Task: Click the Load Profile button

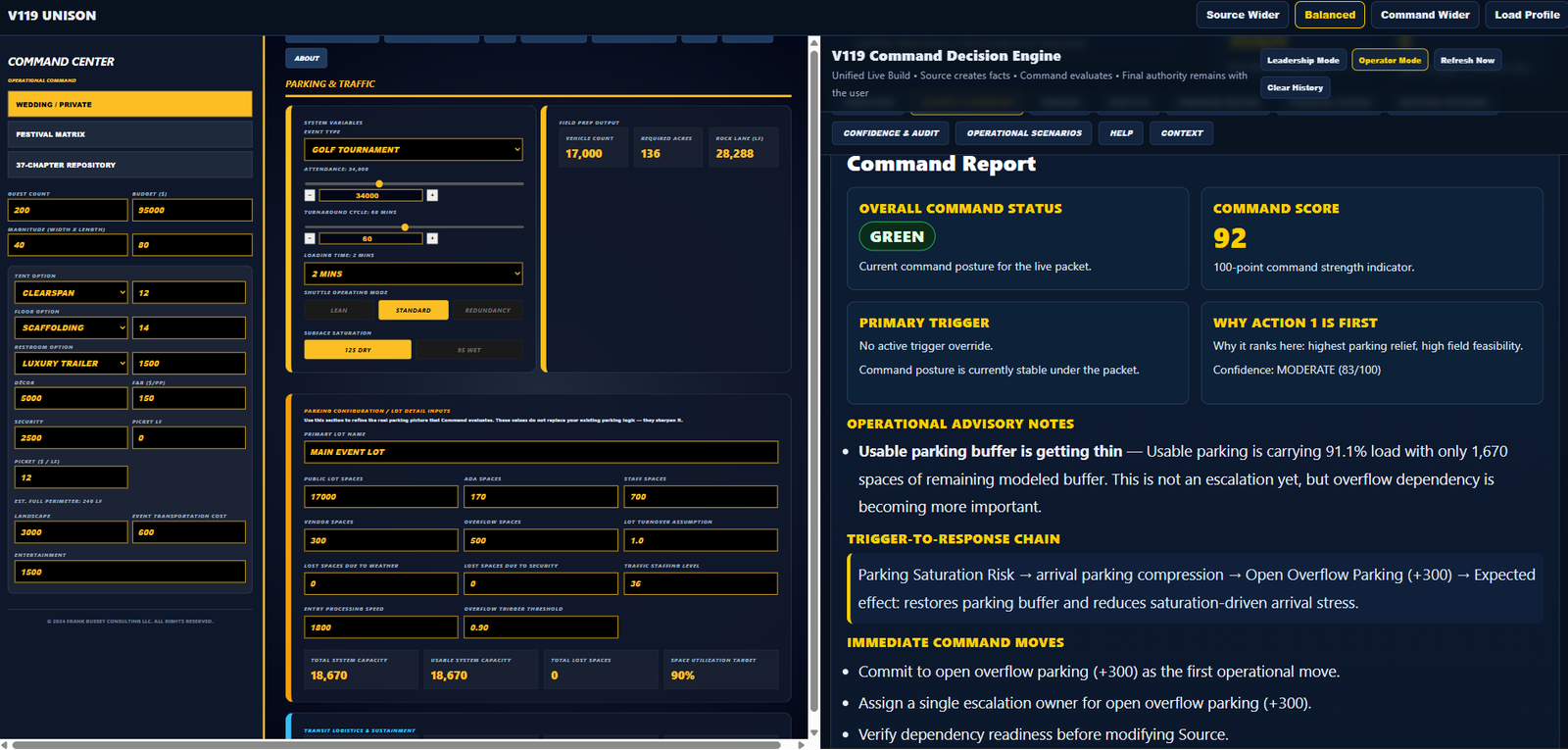Action: [x=1527, y=15]
